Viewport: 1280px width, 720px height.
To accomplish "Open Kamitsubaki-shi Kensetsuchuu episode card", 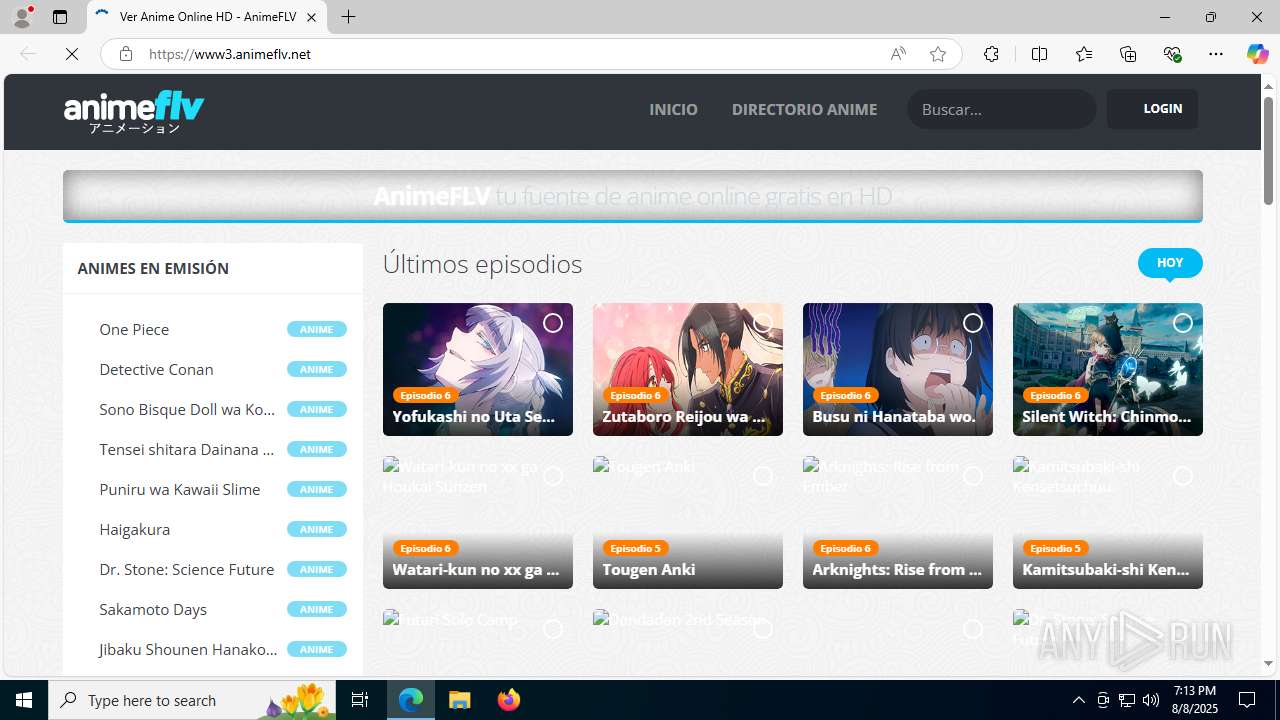I will 1108,523.
